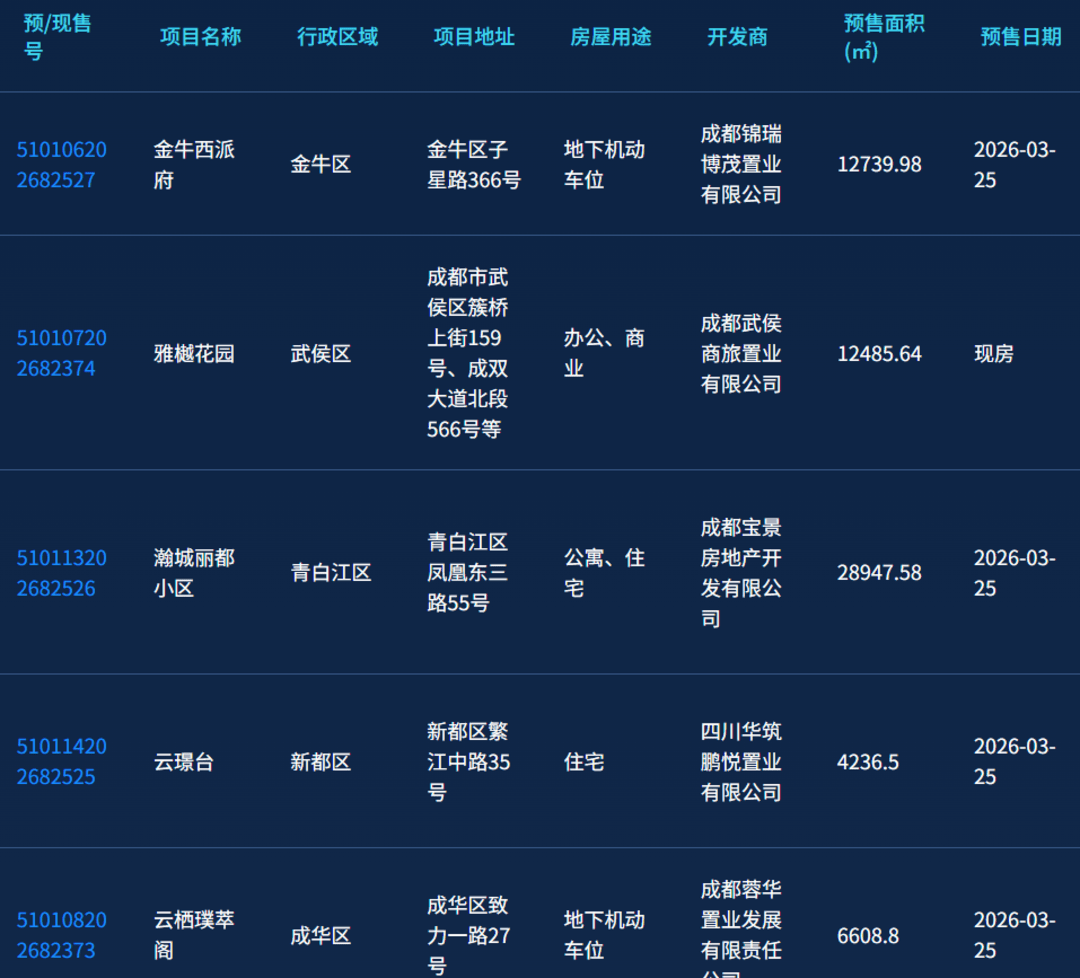The width and height of the screenshot is (1080, 978).
Task: Click the 瀚城丽都小区 project name
Action: [x=194, y=573]
